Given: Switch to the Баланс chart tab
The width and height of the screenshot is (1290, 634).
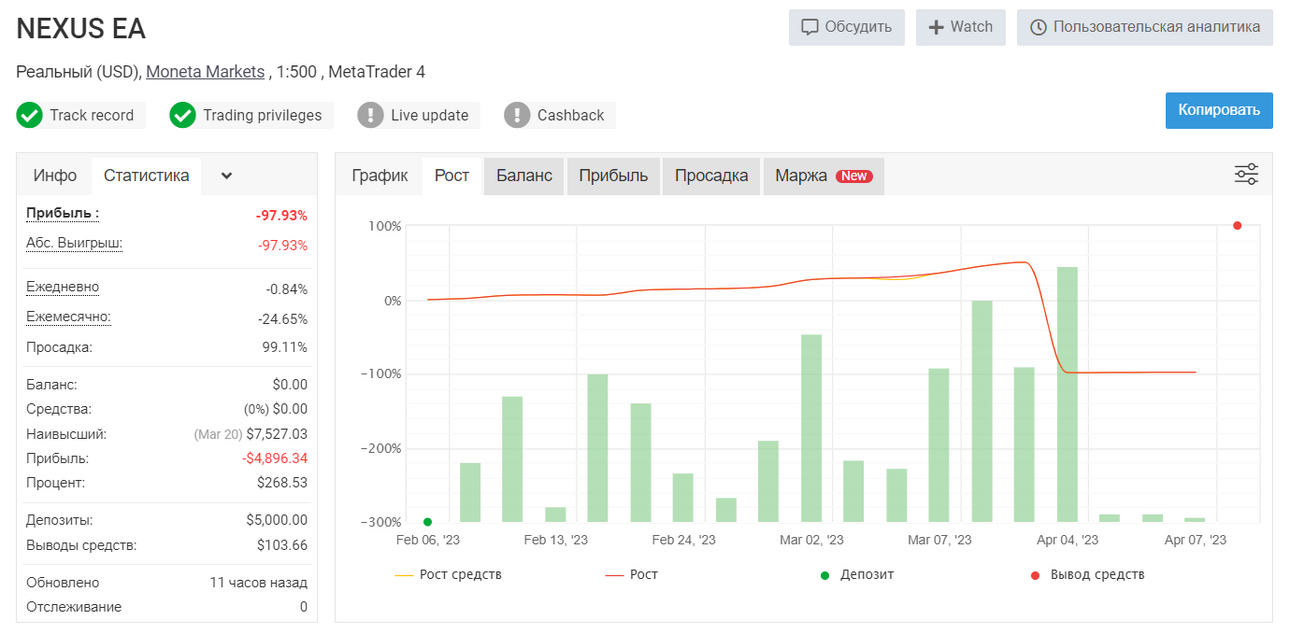Looking at the screenshot, I should (x=524, y=175).
